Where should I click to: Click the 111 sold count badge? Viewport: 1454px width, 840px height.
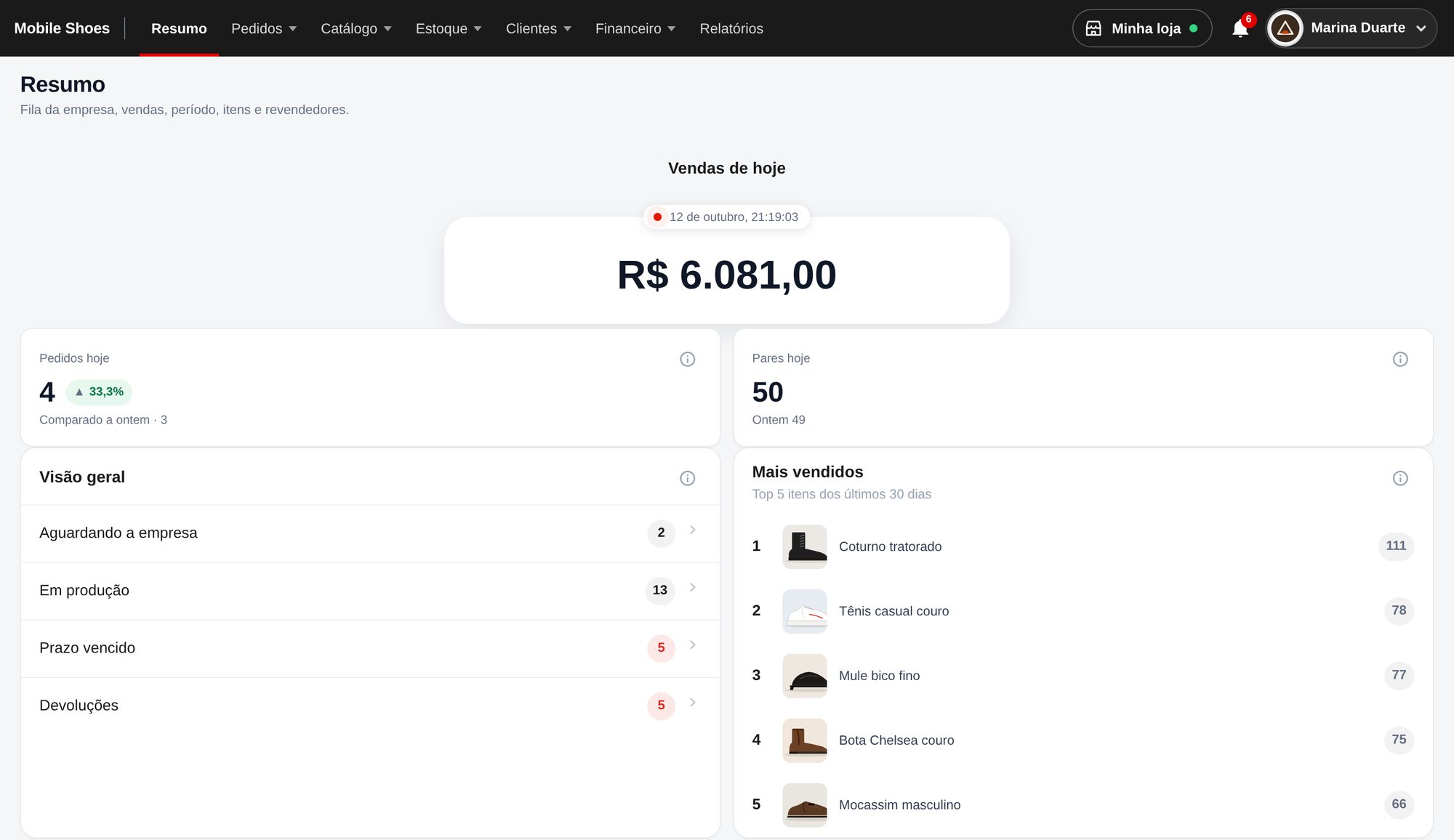tap(1396, 546)
